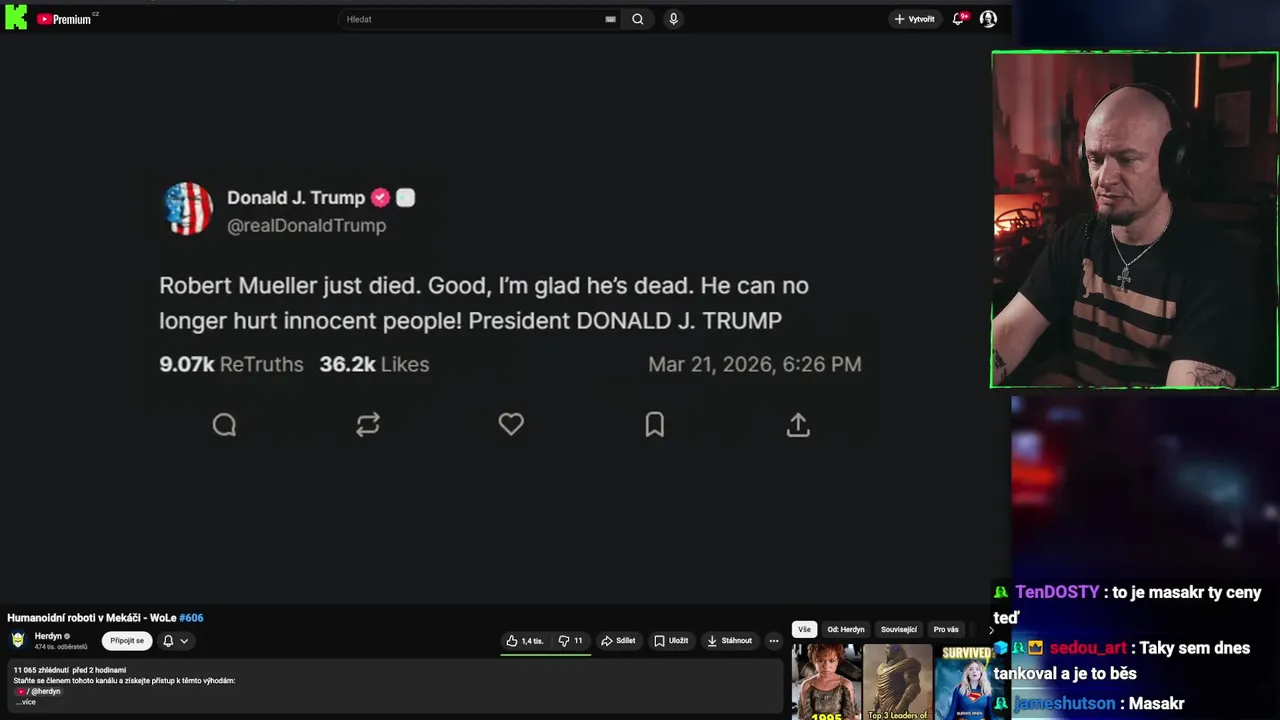Click the sedou_art chat username
The width and height of the screenshot is (1280, 720).
click(x=1088, y=648)
